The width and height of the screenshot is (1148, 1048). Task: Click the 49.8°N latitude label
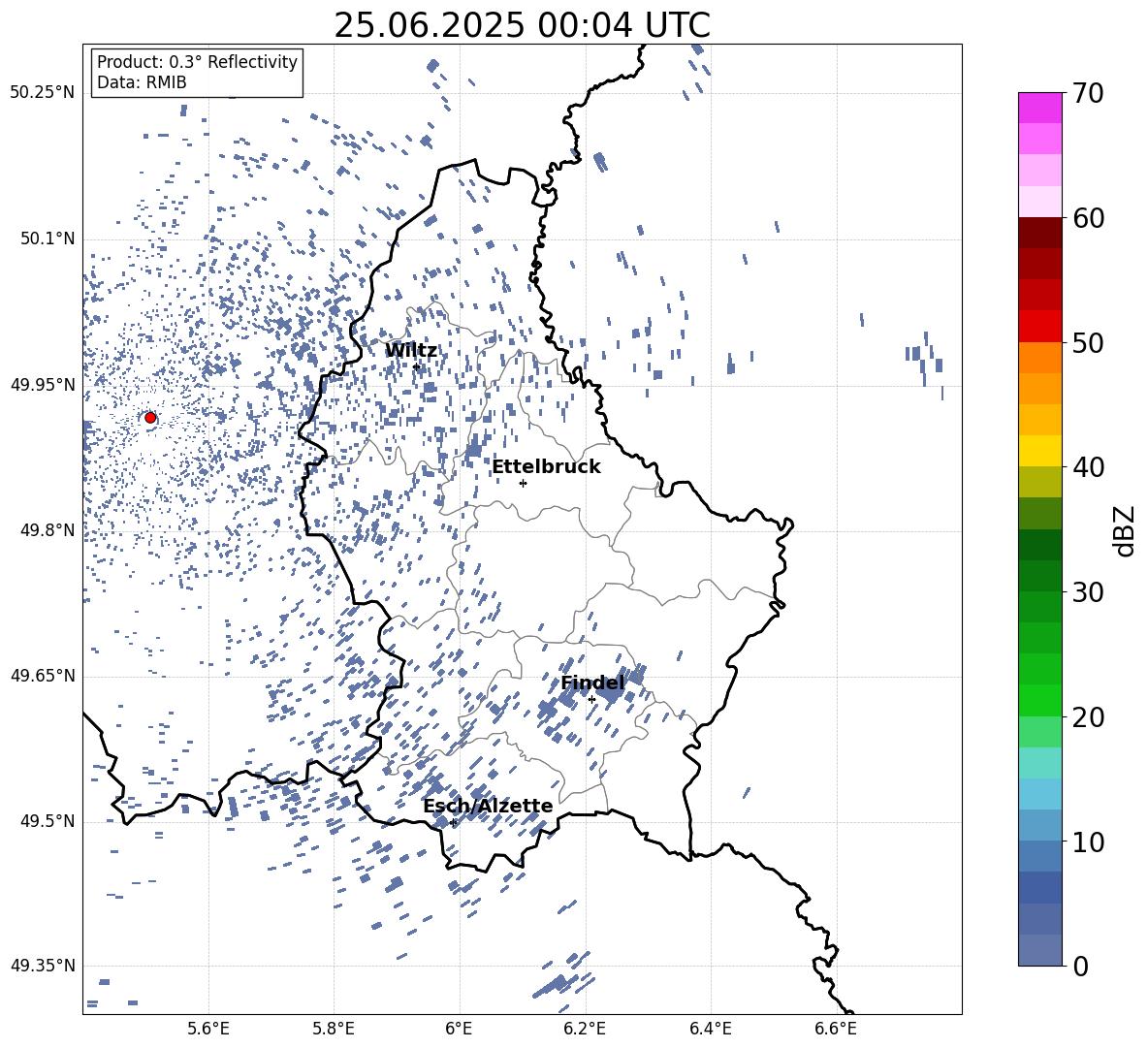click(x=48, y=530)
